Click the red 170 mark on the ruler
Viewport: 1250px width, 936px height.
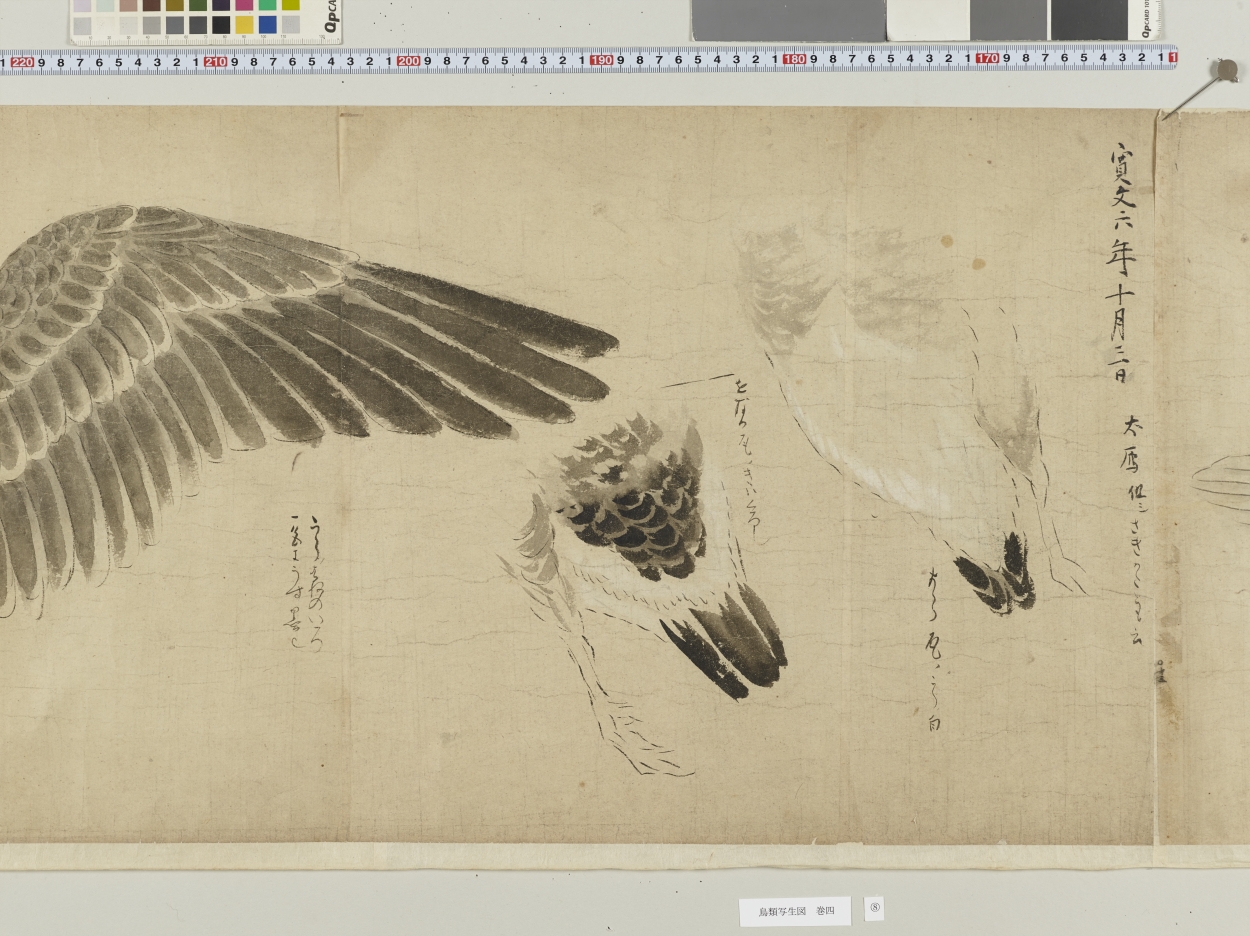click(x=987, y=58)
